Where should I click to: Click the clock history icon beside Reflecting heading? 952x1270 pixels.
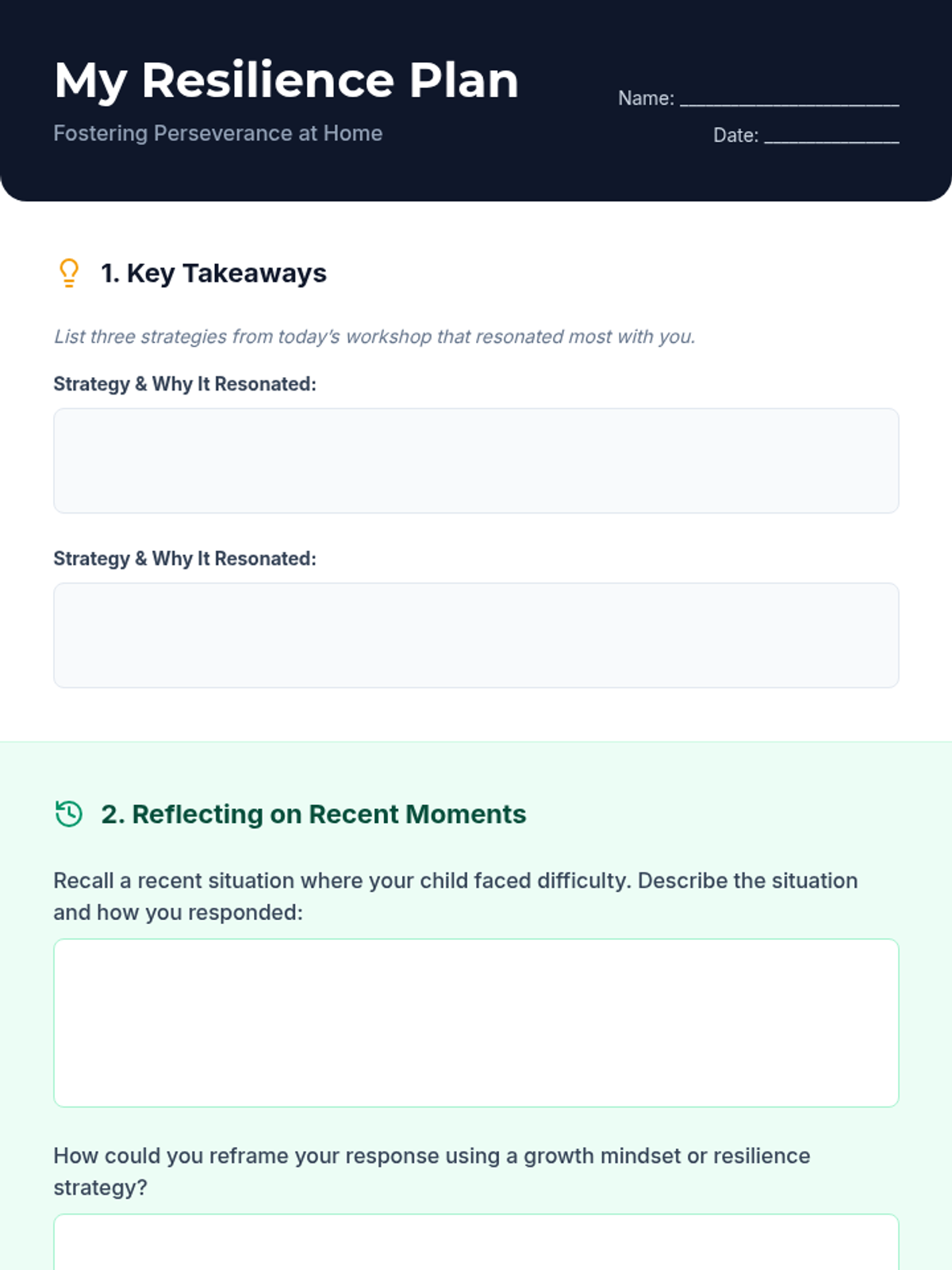69,814
